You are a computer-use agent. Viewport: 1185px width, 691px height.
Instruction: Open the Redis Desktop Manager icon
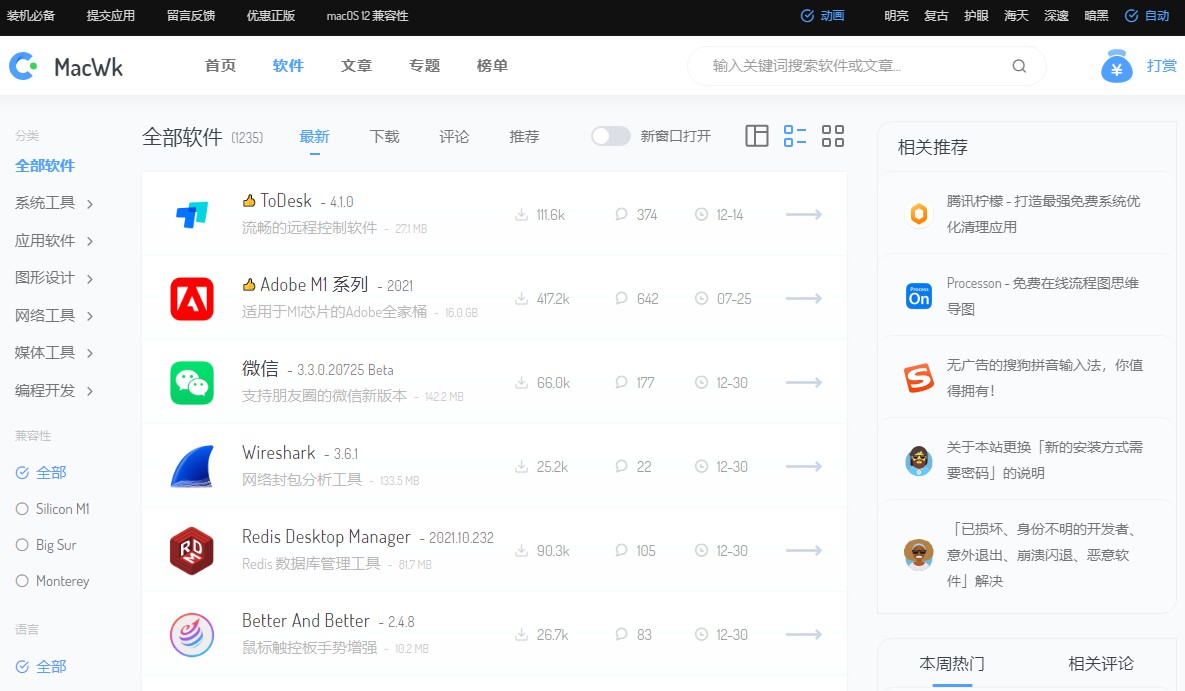click(x=192, y=550)
